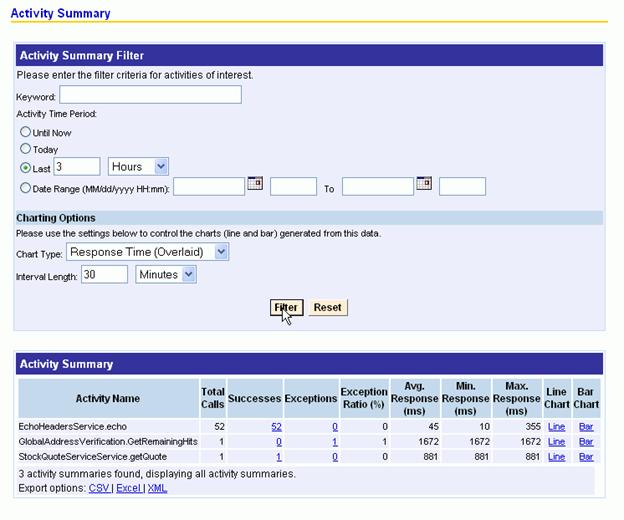Click the Exception Ratio (%) column header
Viewport: 624px width, 520px height.
364,398
